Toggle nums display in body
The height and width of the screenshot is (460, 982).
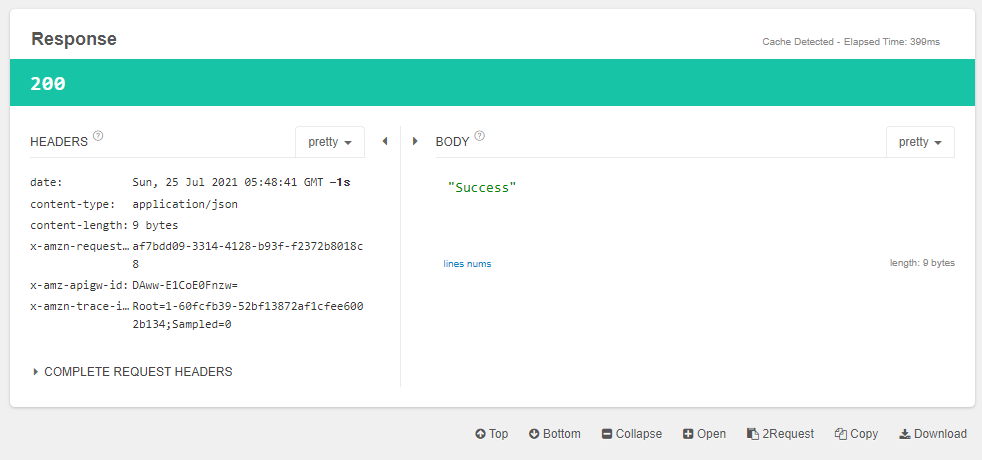tap(480, 264)
